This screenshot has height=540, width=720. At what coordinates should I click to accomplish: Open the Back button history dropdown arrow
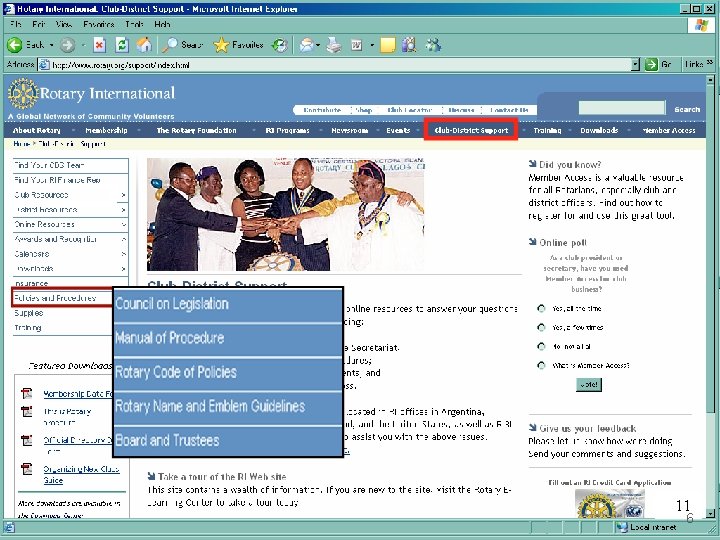[51, 45]
